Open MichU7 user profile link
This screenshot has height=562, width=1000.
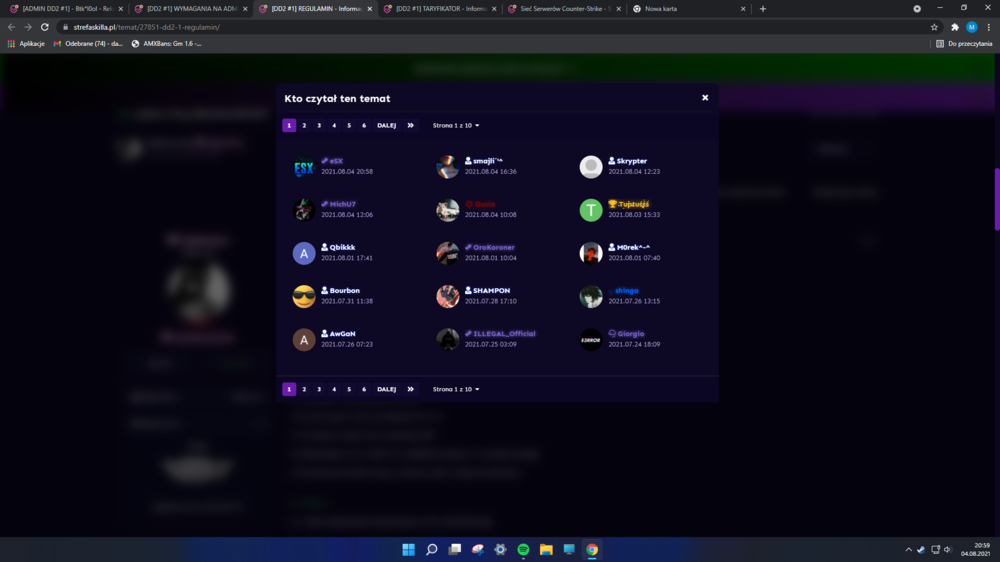342,204
